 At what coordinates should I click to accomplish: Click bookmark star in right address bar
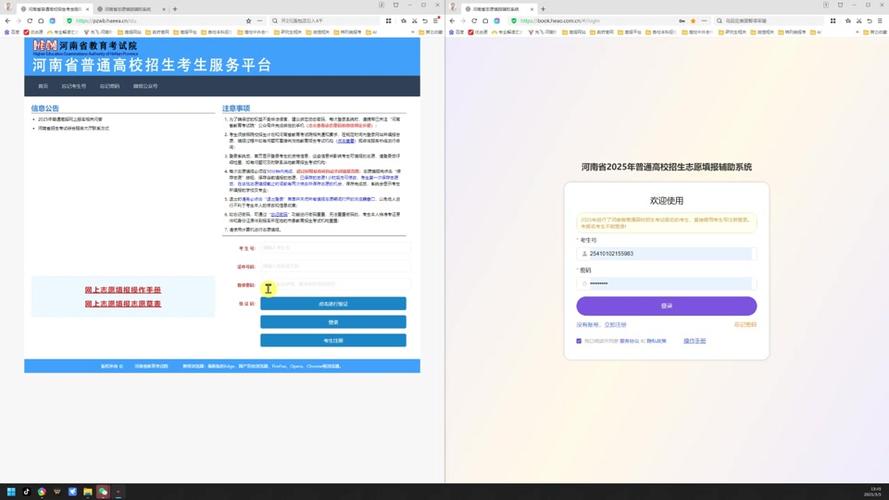(x=693, y=21)
